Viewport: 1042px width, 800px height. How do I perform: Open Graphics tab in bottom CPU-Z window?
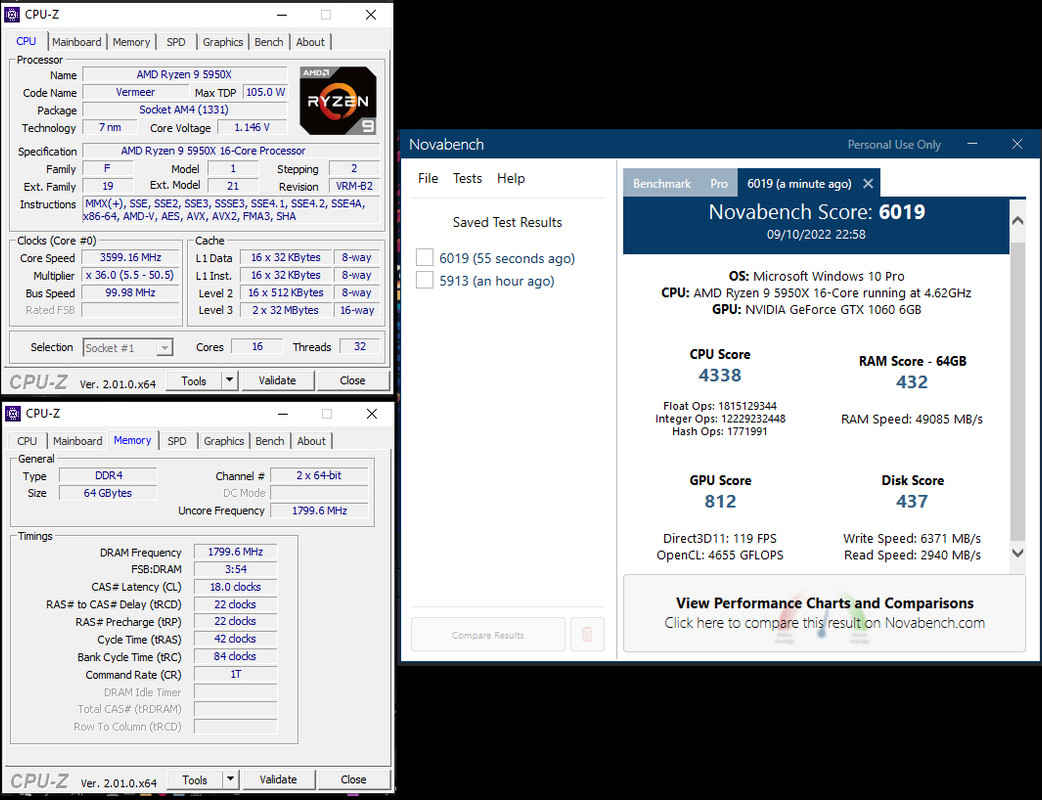(x=224, y=441)
